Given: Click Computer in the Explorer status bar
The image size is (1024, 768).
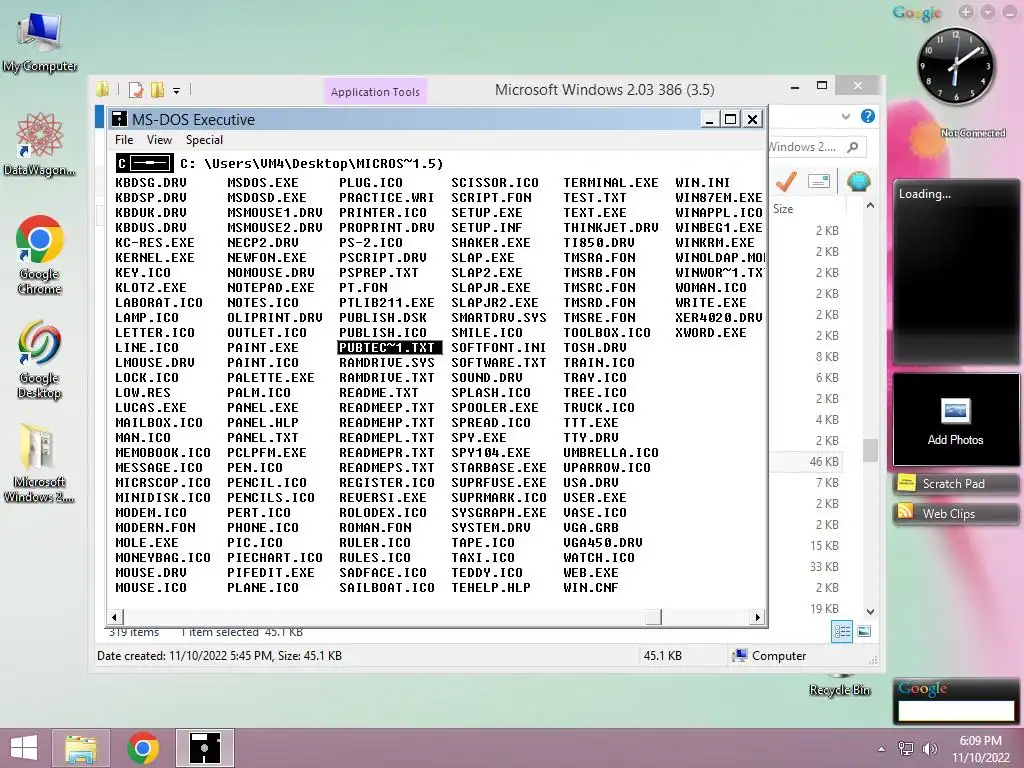Looking at the screenshot, I should click(770, 656).
